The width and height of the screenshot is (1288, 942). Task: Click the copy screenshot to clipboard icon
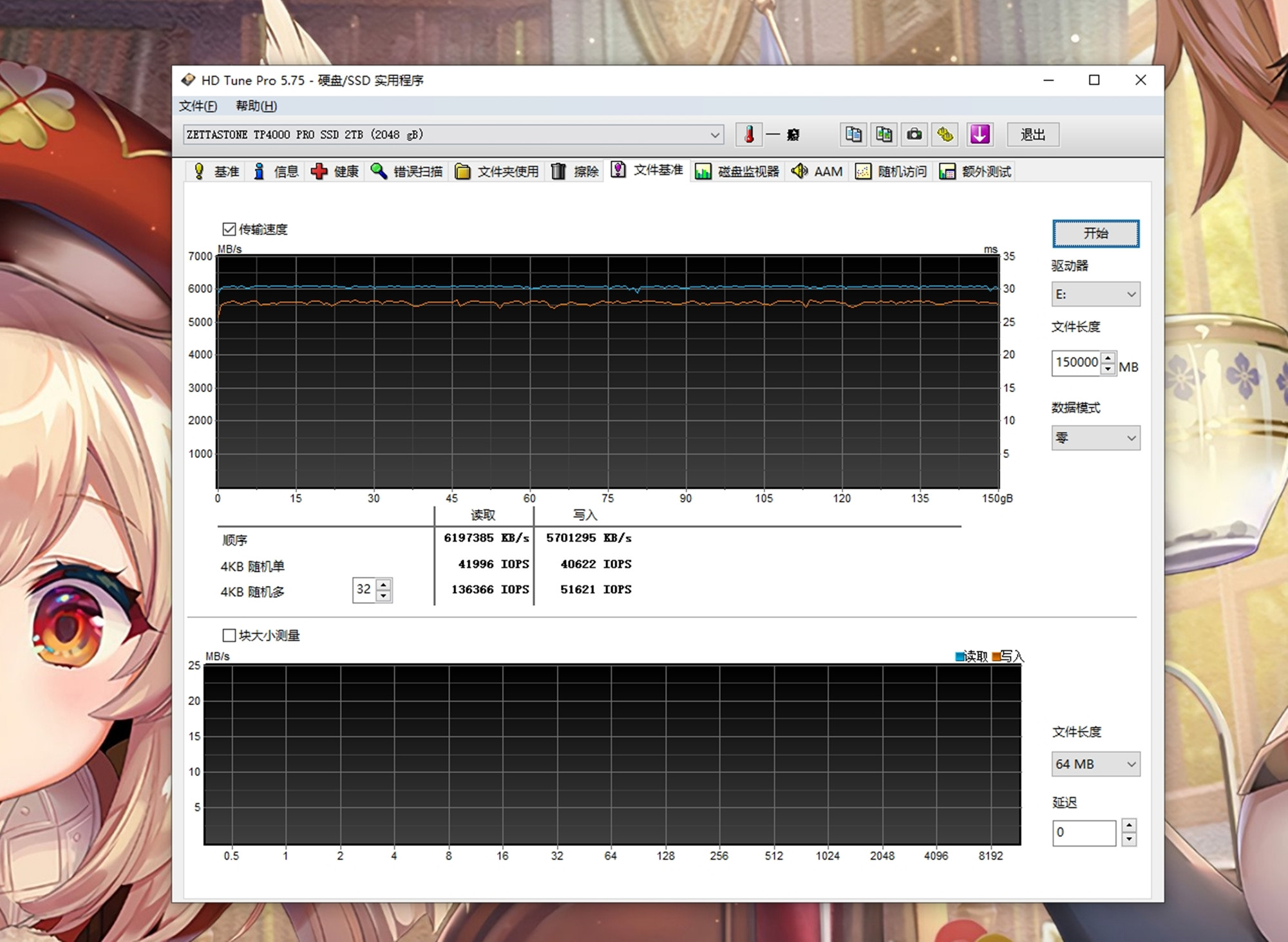(x=884, y=135)
